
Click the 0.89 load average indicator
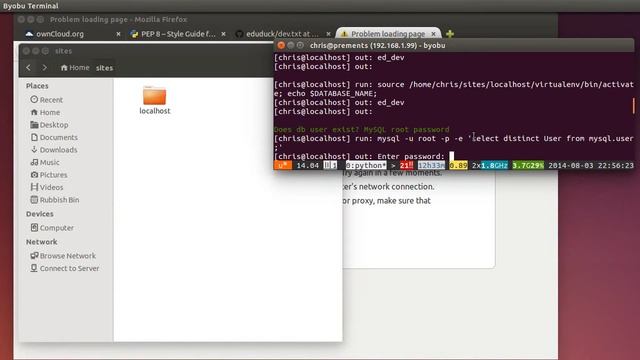tap(458, 165)
